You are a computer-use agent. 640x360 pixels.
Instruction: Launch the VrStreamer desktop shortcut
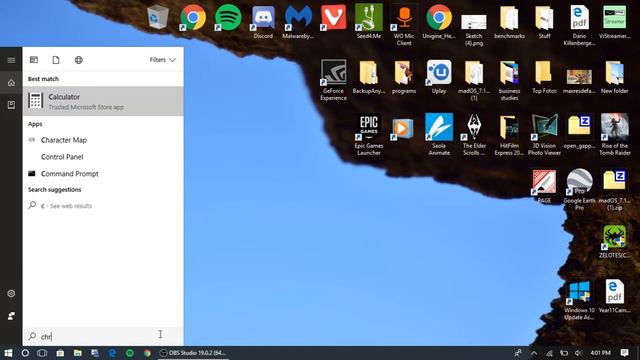click(x=614, y=22)
